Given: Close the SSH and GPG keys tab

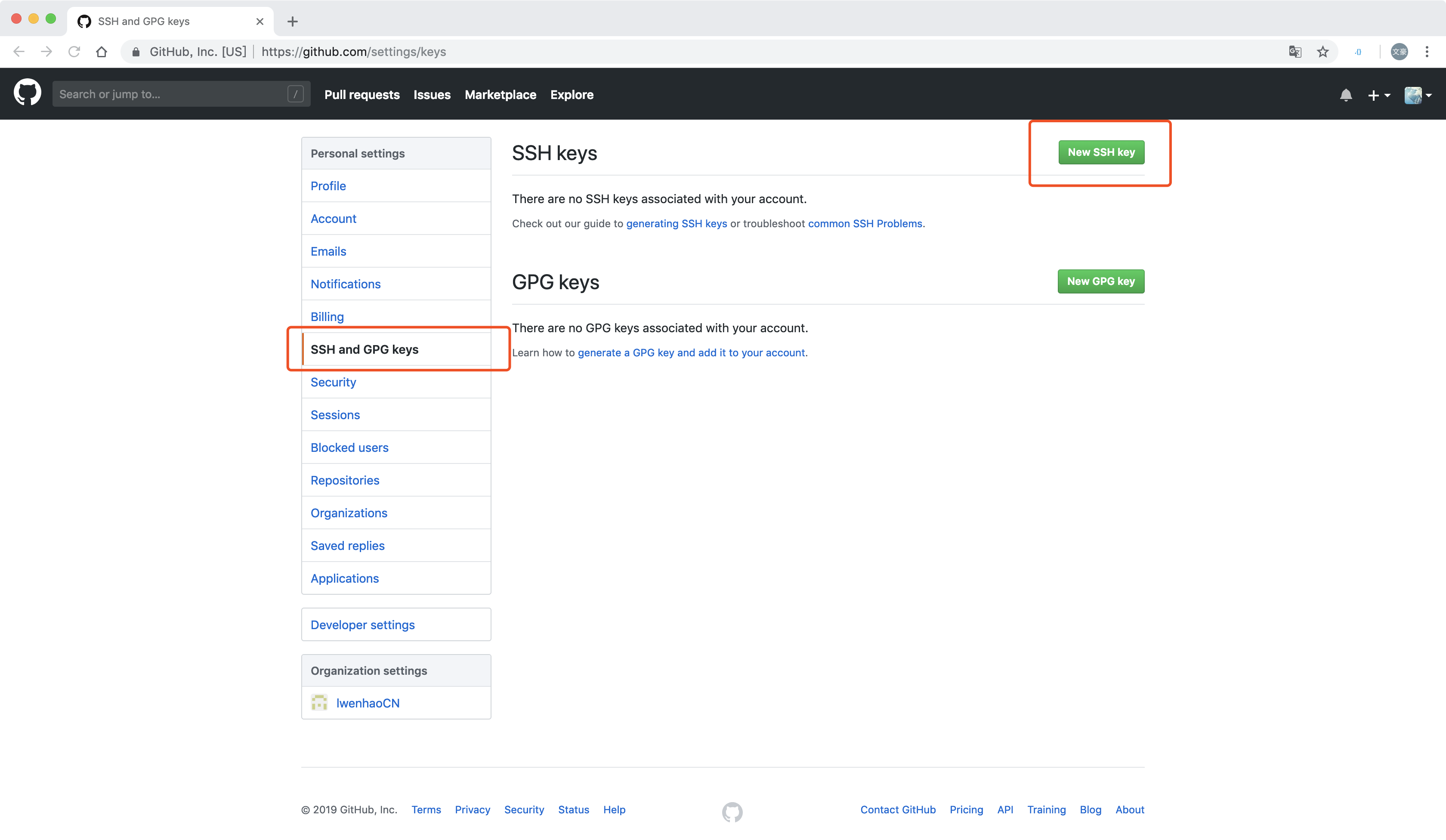Looking at the screenshot, I should [x=260, y=21].
